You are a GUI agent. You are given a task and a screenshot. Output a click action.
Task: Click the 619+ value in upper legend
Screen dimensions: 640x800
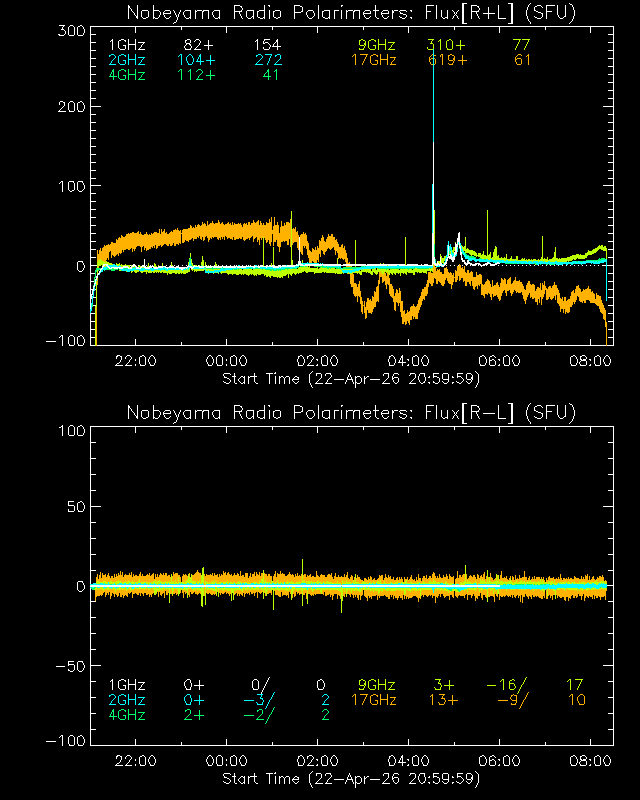446,61
